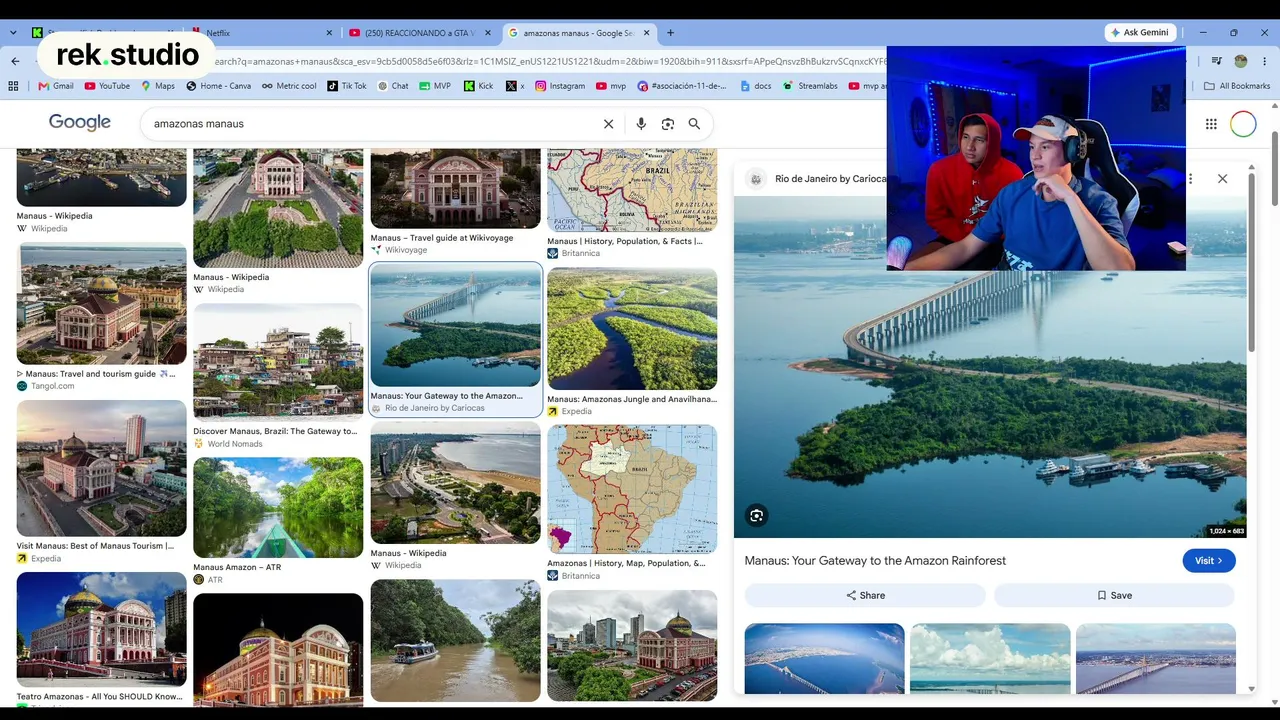Select the Rio de Janeiro by Cariocas bridge thumbnail
Screen dimensions: 1280x720
(455, 326)
